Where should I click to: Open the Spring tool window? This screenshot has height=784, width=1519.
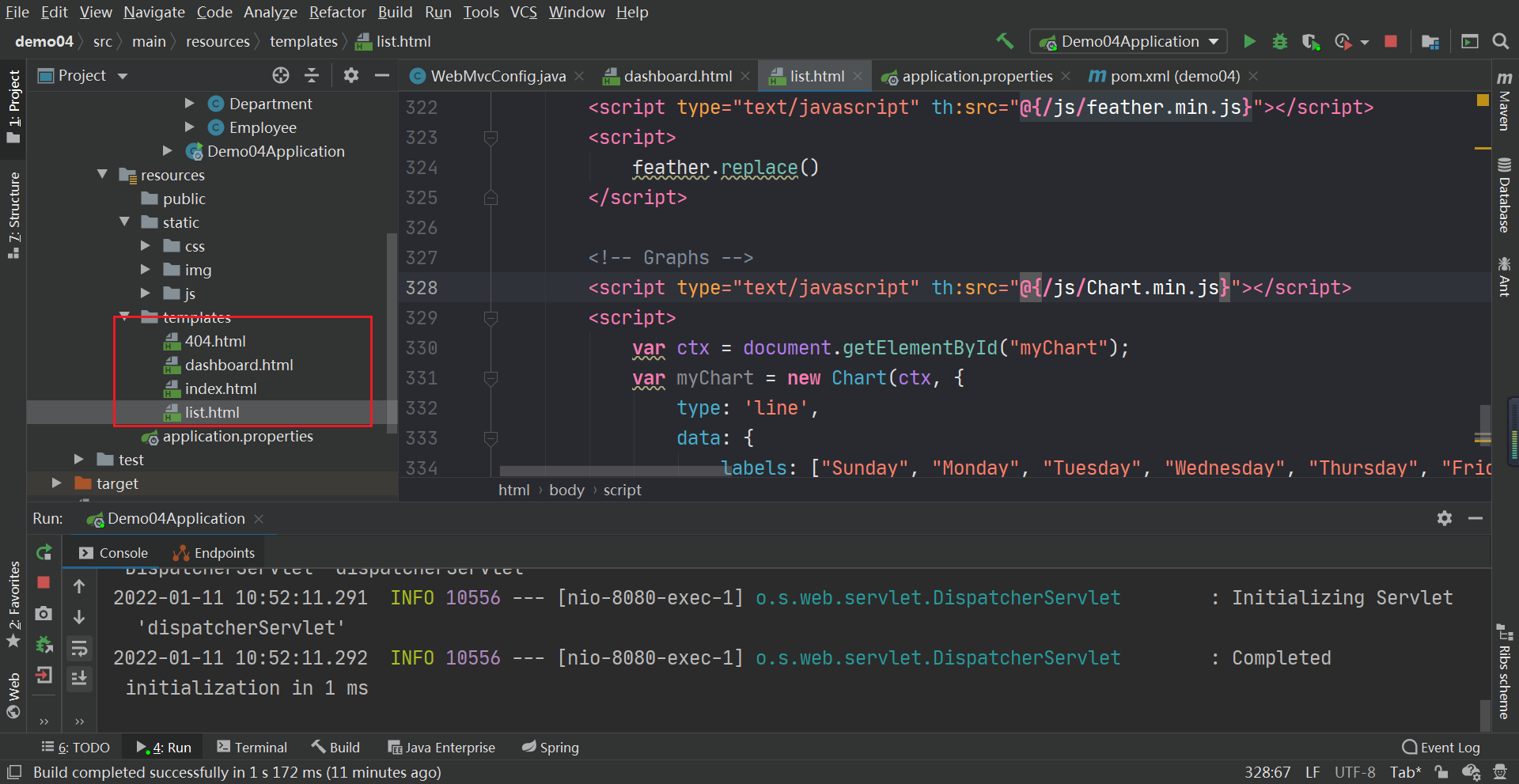pos(551,748)
